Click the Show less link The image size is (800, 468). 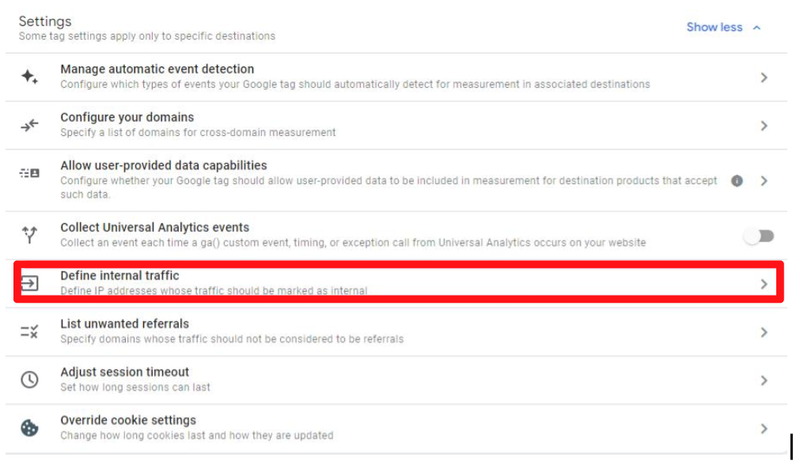point(714,27)
